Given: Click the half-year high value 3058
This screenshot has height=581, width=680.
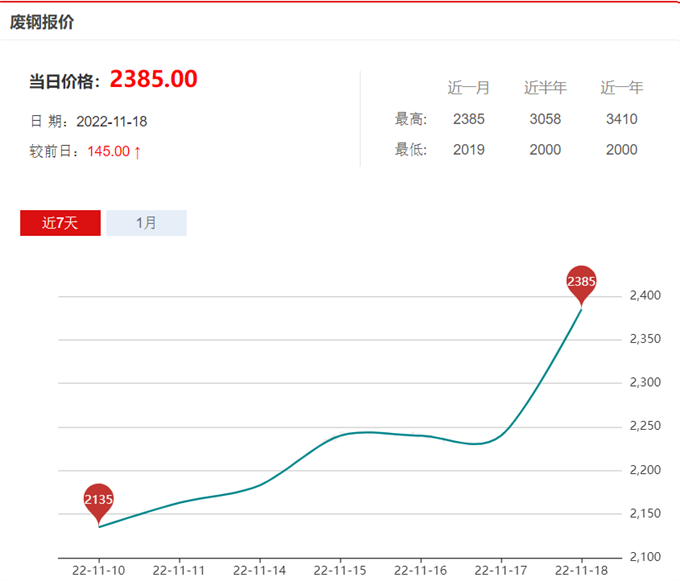Looking at the screenshot, I should (545, 119).
